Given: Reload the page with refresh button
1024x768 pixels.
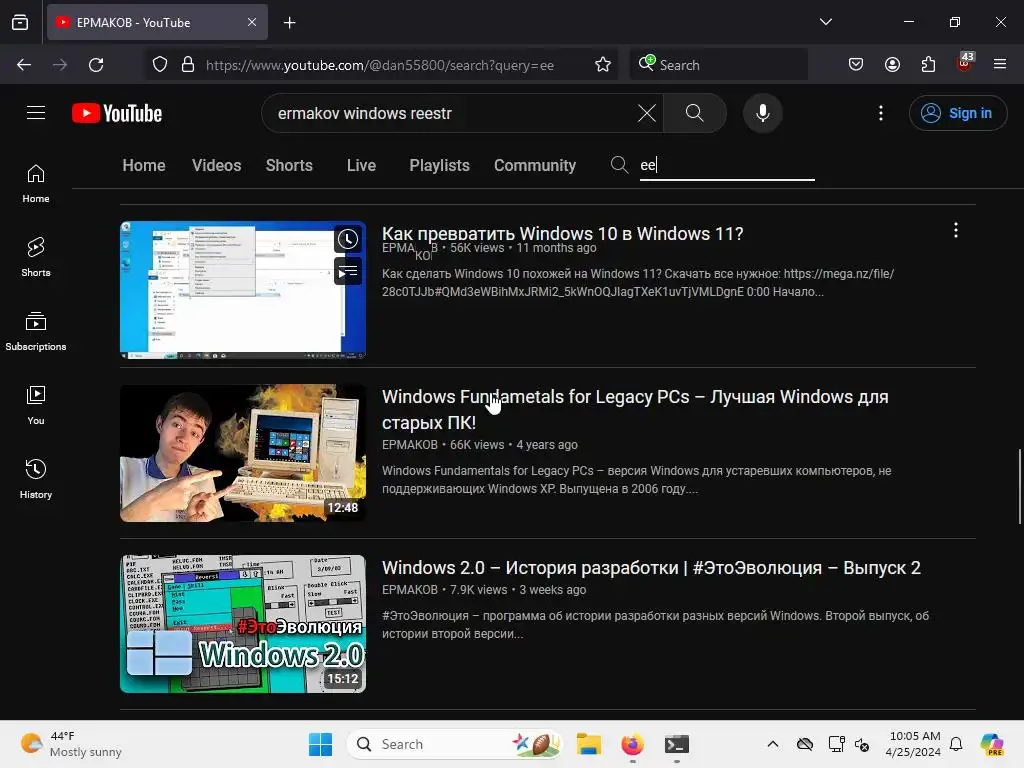Looking at the screenshot, I should tap(96, 65).
